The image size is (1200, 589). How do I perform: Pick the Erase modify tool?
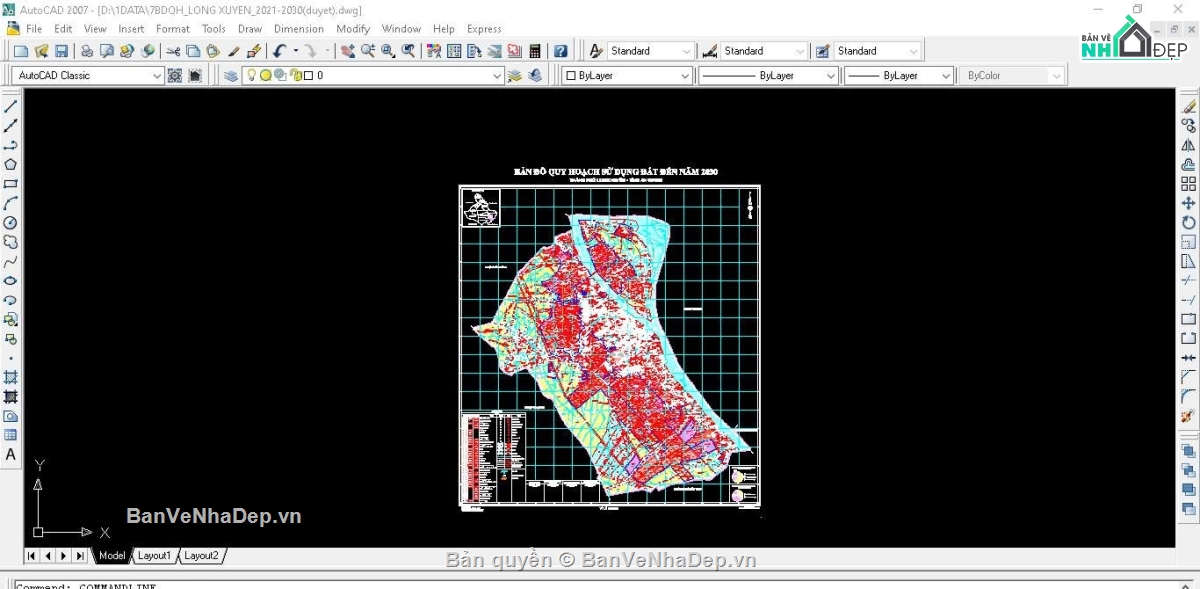1189,106
